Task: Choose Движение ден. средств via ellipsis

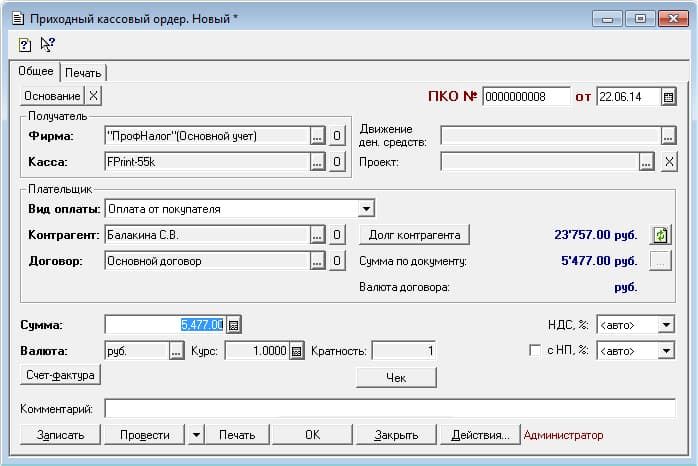Action: point(668,136)
